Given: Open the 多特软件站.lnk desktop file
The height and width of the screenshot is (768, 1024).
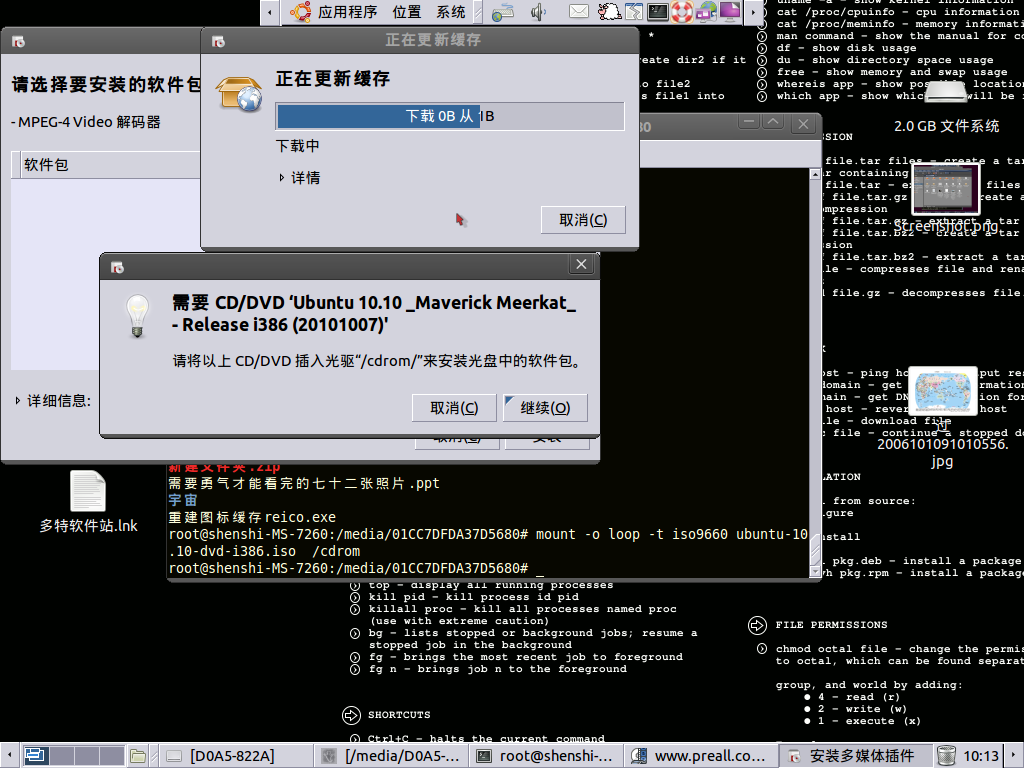Looking at the screenshot, I should 88,502.
